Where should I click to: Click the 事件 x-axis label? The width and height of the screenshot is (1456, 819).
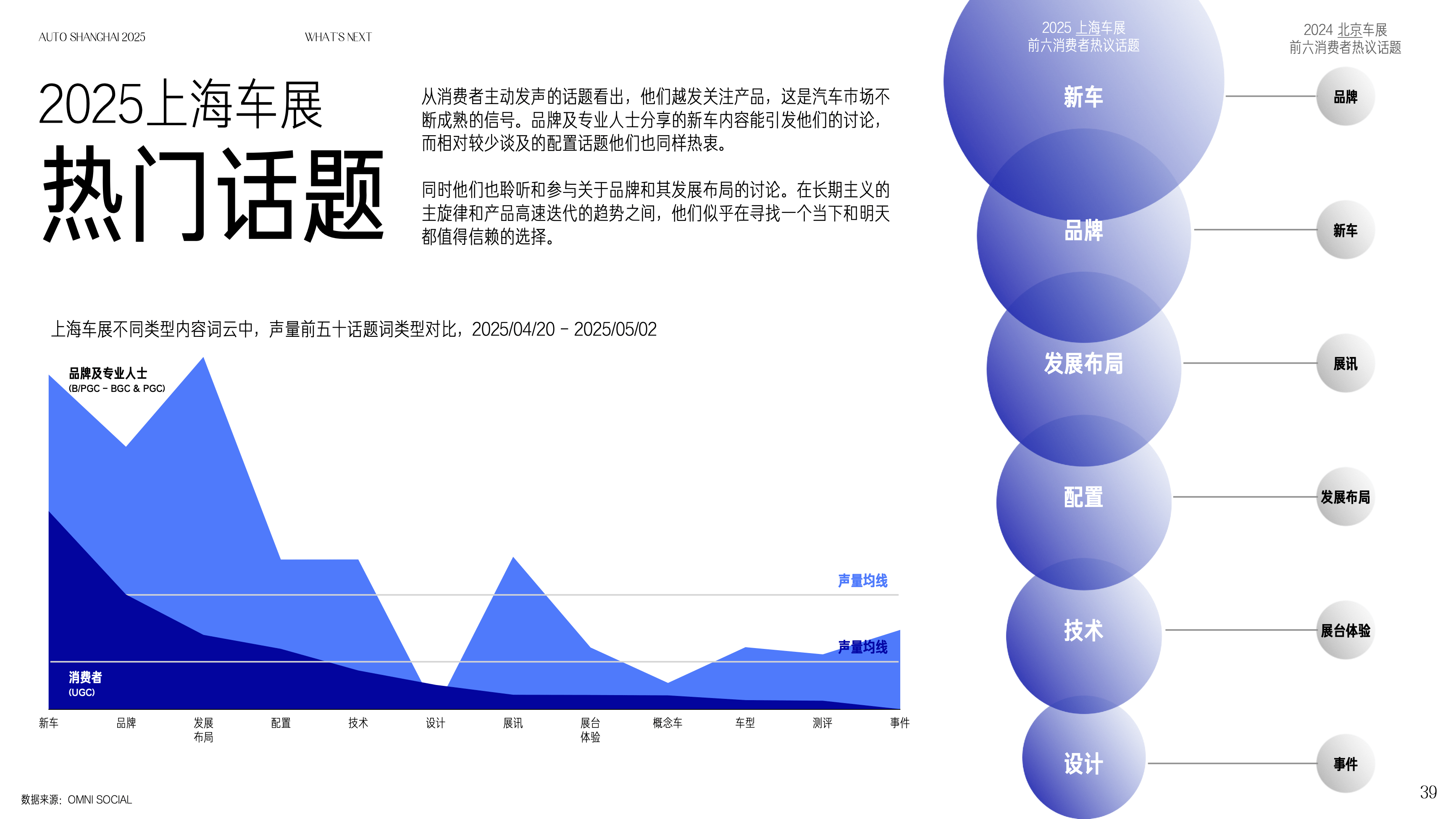(x=900, y=723)
